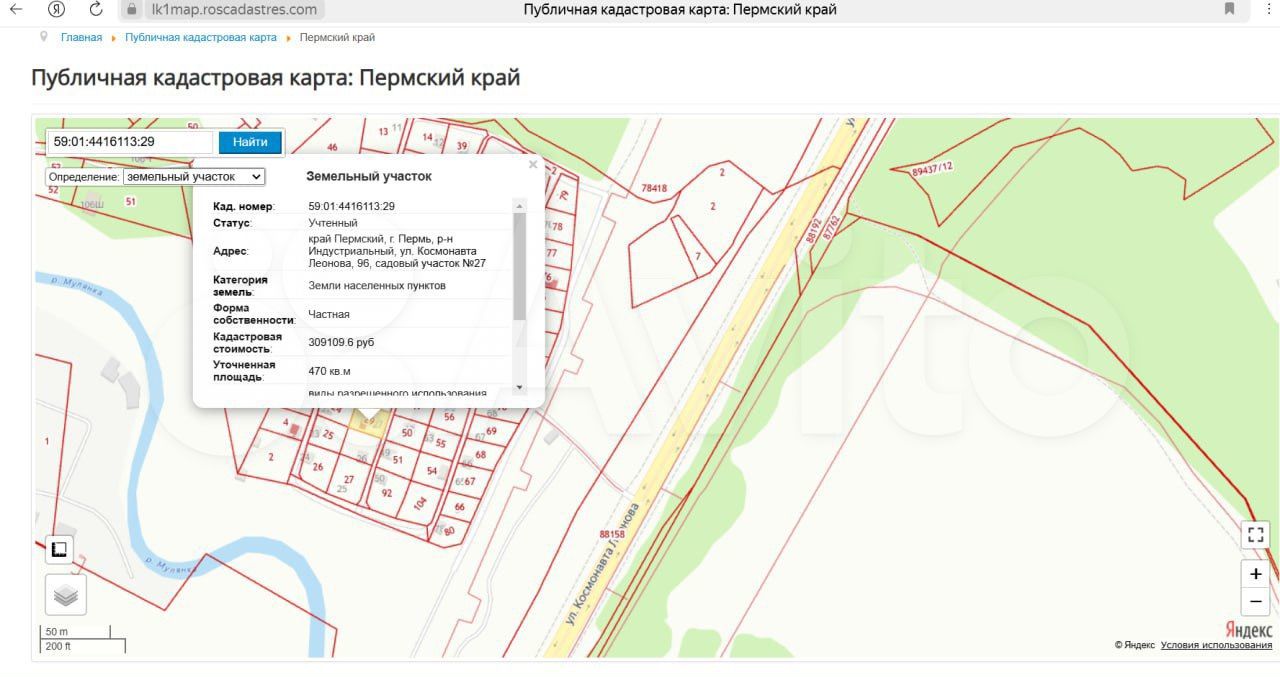Switch the map to fullscreen mode
Viewport: 1280px width, 677px height.
pyautogui.click(x=1255, y=535)
